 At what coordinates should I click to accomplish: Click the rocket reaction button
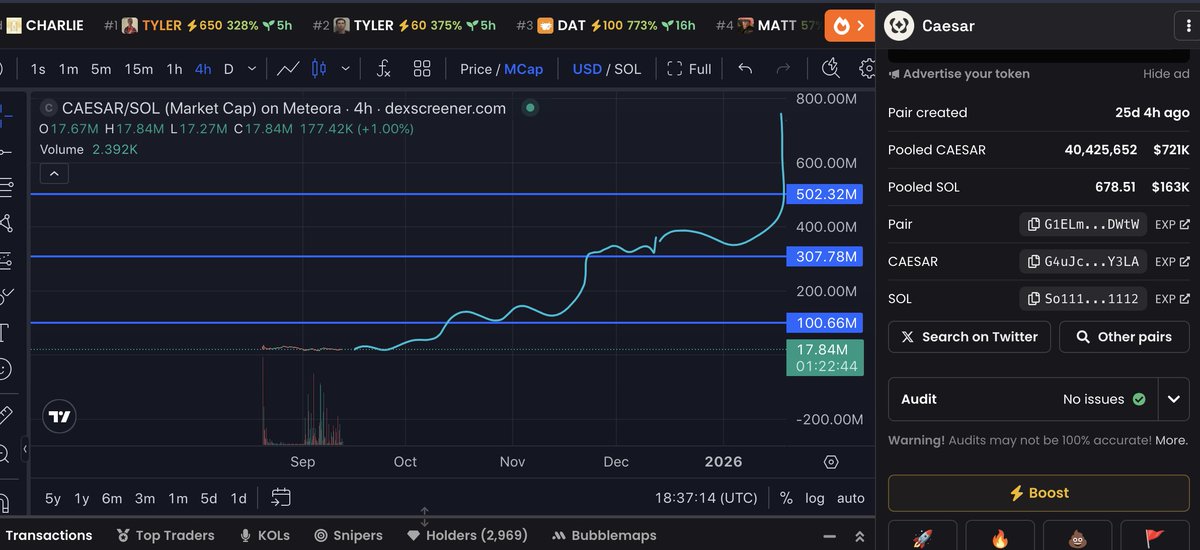pos(922,536)
